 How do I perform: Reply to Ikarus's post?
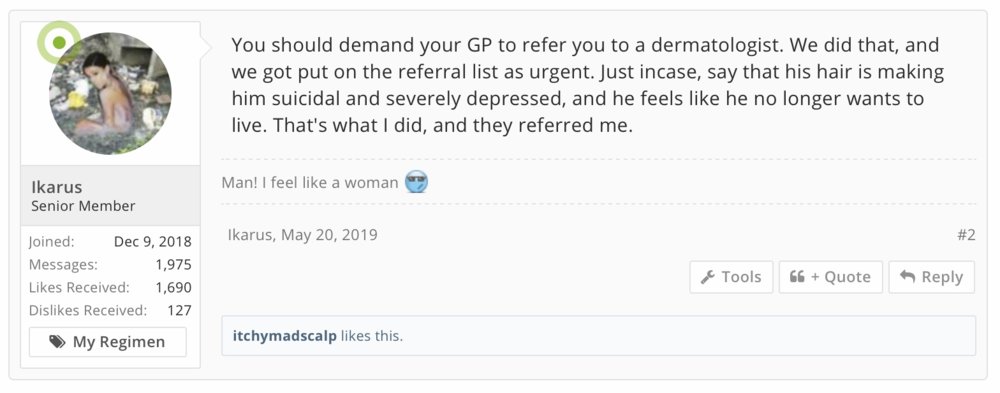[x=931, y=277]
